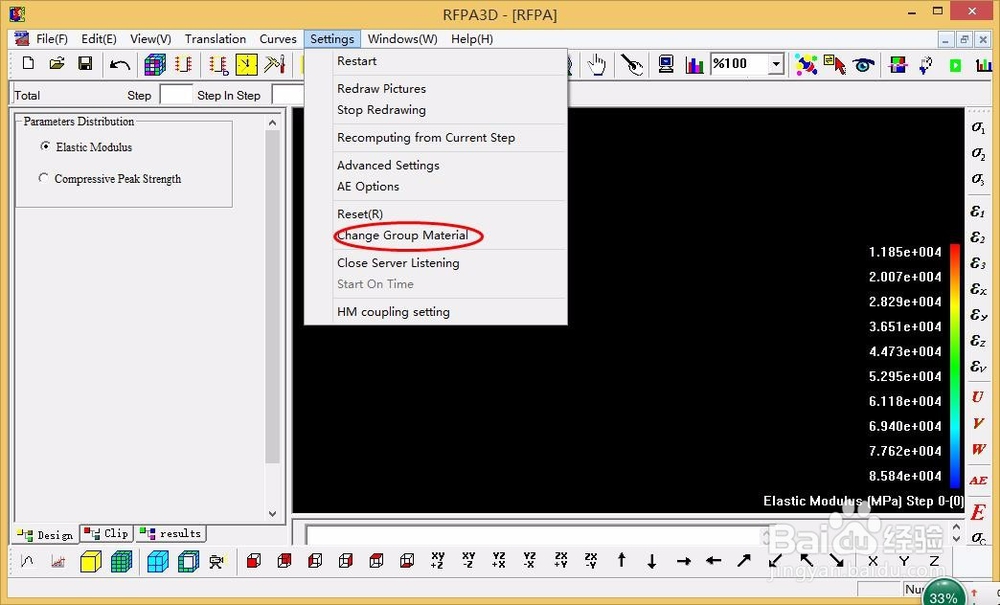Click the hammer and pick tools icon
Image resolution: width=1000 pixels, height=605 pixels.
point(275,64)
